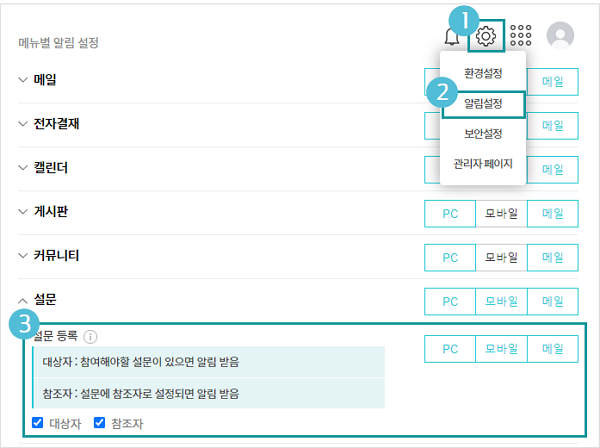Toggle 모바일 alerts for 게시판

coord(501,213)
